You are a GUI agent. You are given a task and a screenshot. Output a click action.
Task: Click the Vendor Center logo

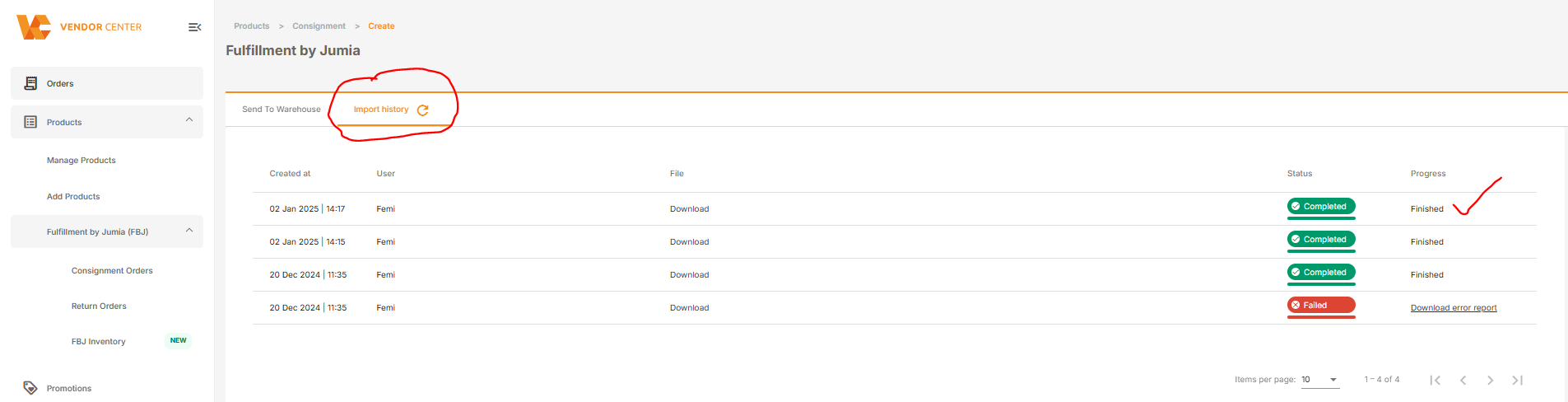[x=79, y=27]
